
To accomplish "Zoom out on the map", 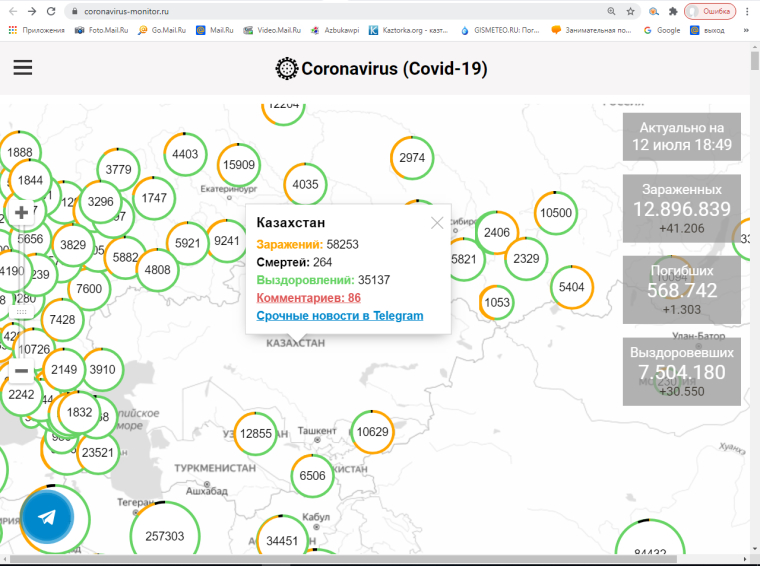I will pos(21,371).
